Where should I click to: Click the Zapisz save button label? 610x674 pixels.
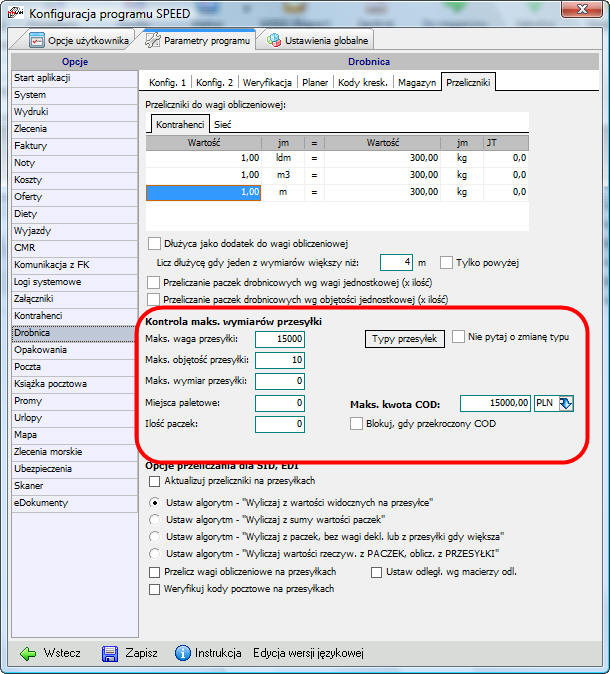pos(141,653)
